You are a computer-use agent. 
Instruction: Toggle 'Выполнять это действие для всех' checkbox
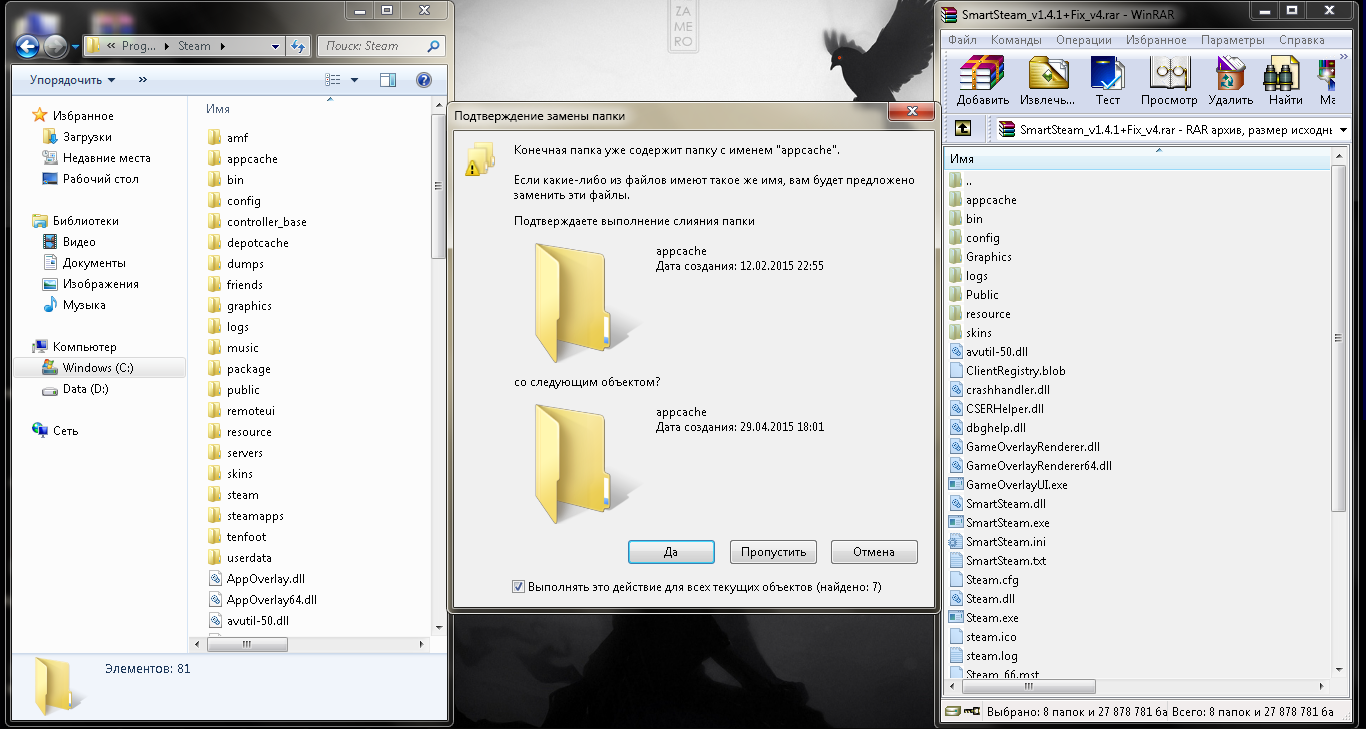click(x=518, y=587)
